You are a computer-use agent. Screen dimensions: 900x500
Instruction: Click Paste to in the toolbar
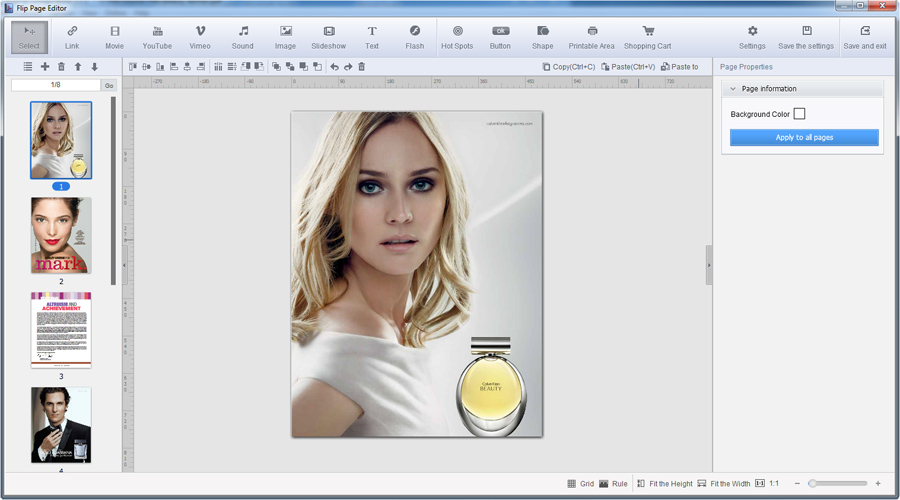pos(679,67)
